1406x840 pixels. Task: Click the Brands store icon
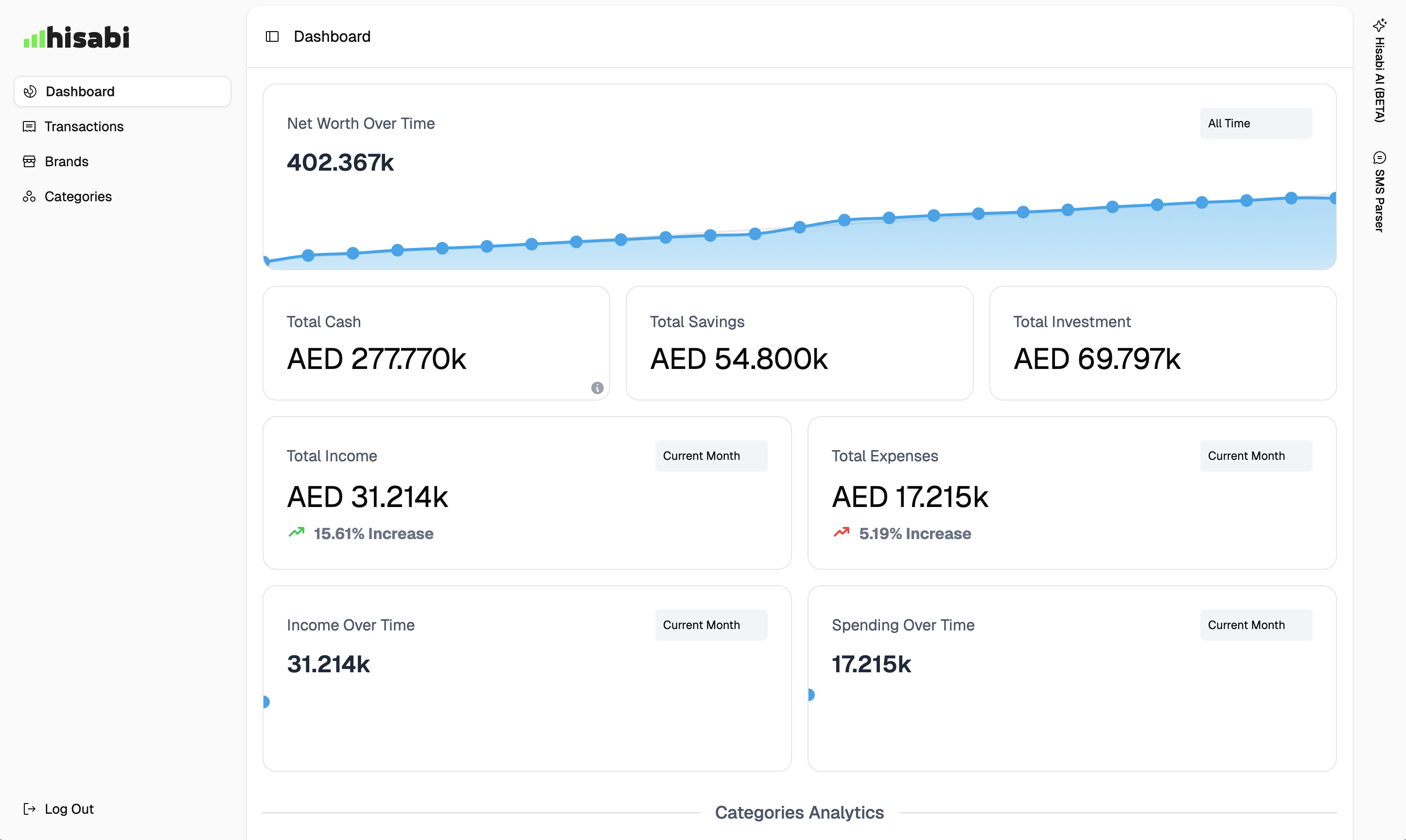[30, 161]
